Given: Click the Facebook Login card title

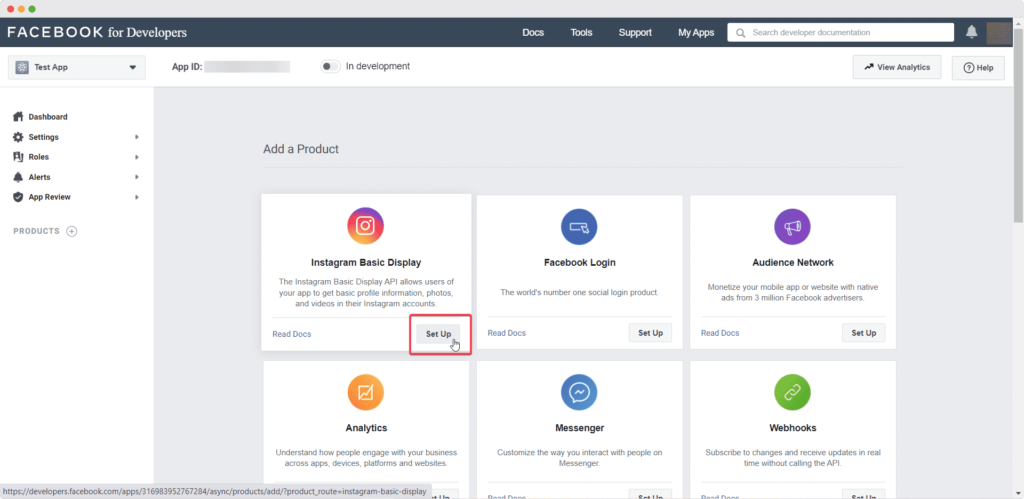Looking at the screenshot, I should 579,263.
